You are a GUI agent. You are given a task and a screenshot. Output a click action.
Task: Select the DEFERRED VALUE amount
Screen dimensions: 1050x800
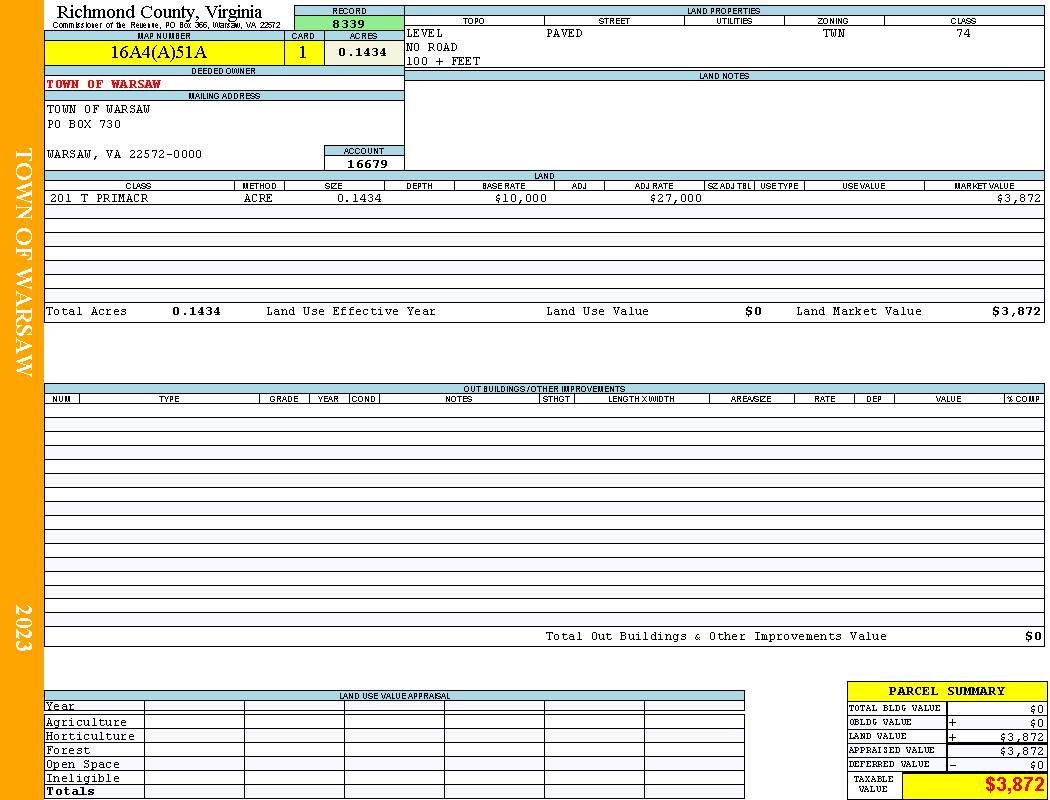point(1037,765)
